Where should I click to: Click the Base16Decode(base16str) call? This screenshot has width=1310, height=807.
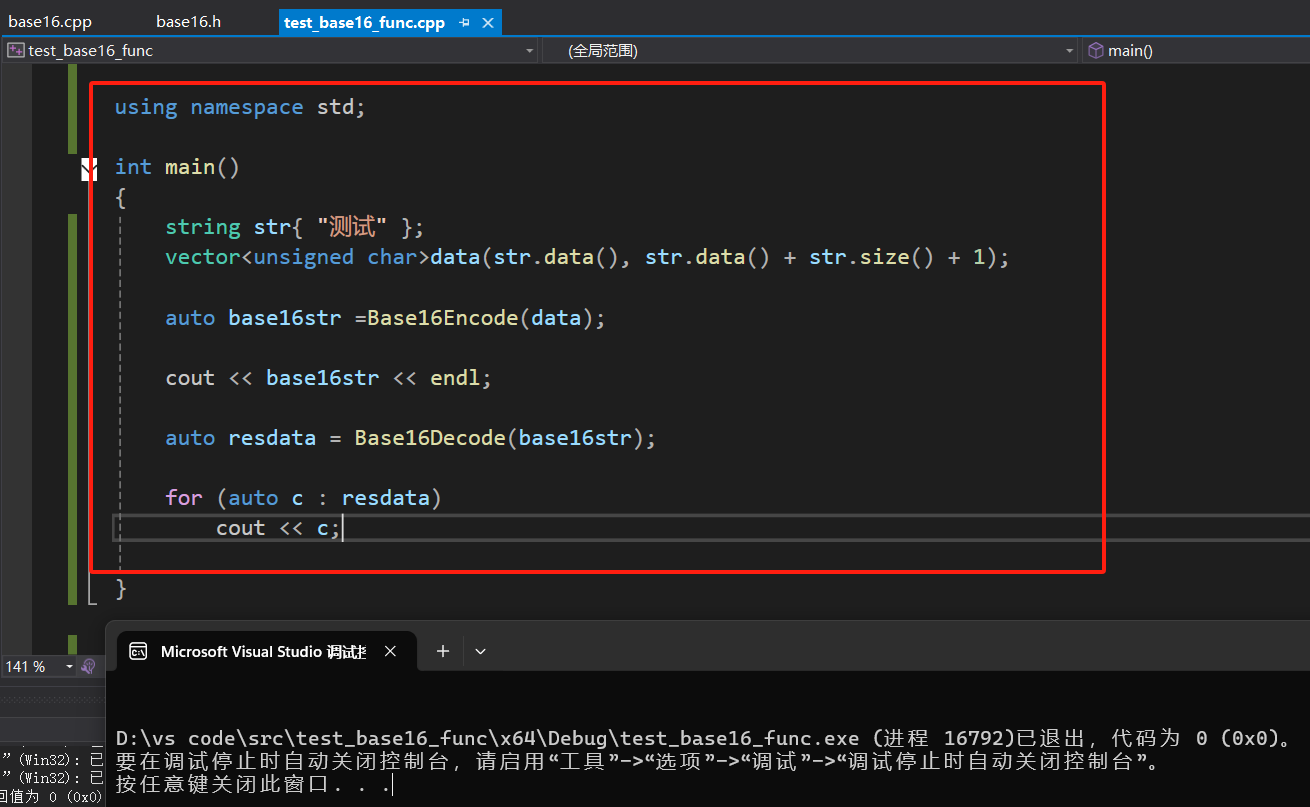[505, 438]
